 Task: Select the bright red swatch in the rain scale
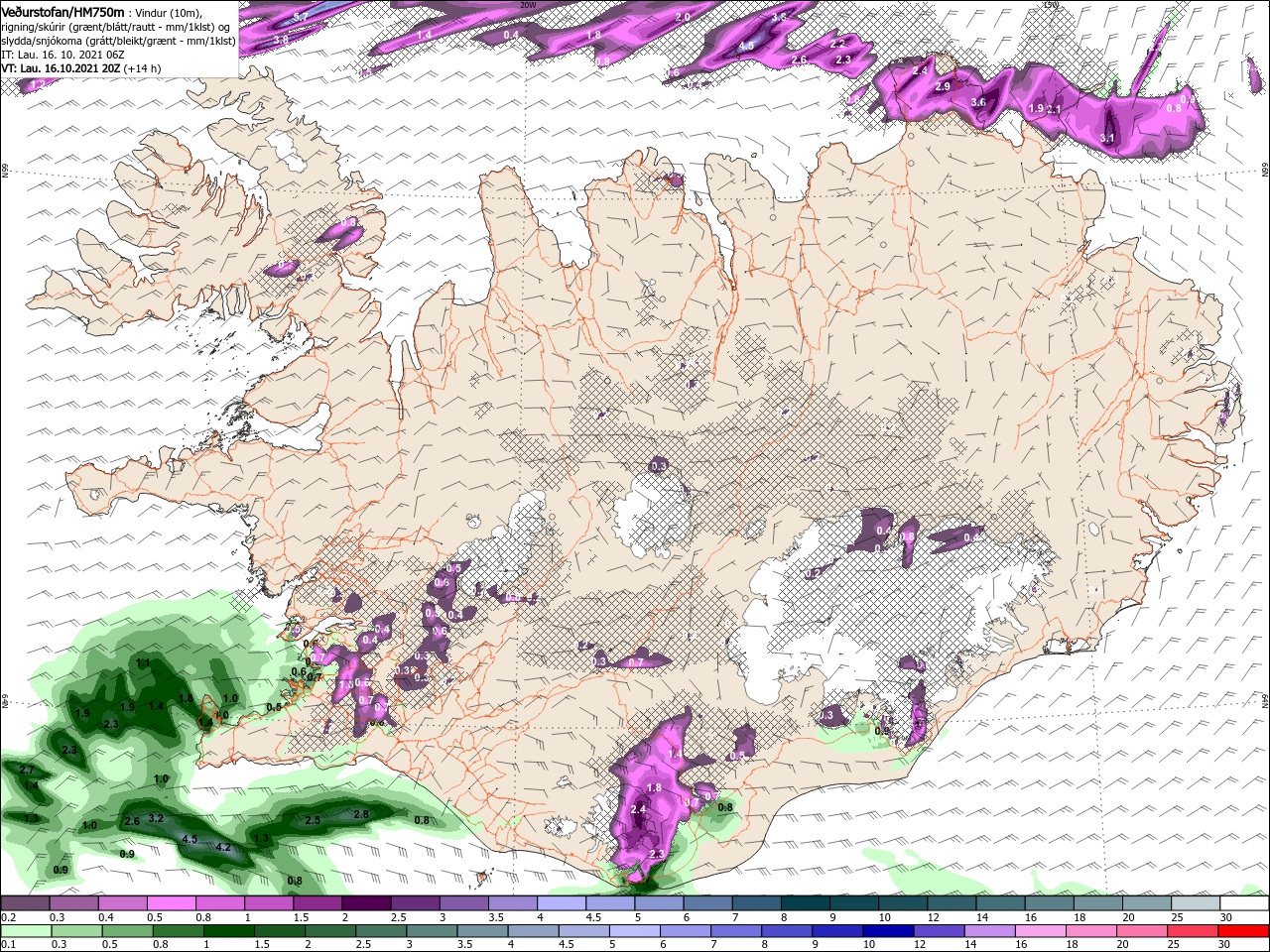tap(1243, 931)
